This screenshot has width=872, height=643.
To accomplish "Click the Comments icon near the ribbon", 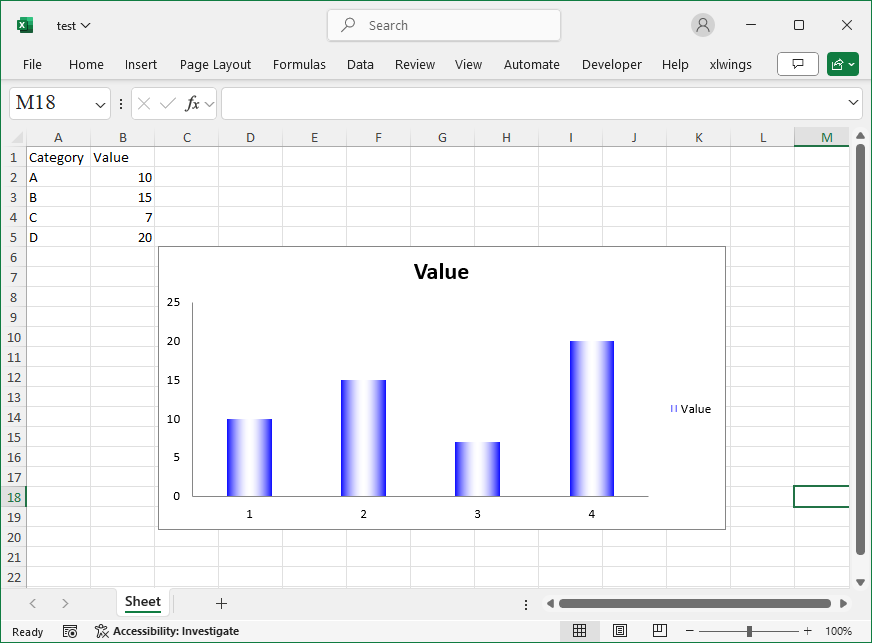I will click(x=797, y=63).
